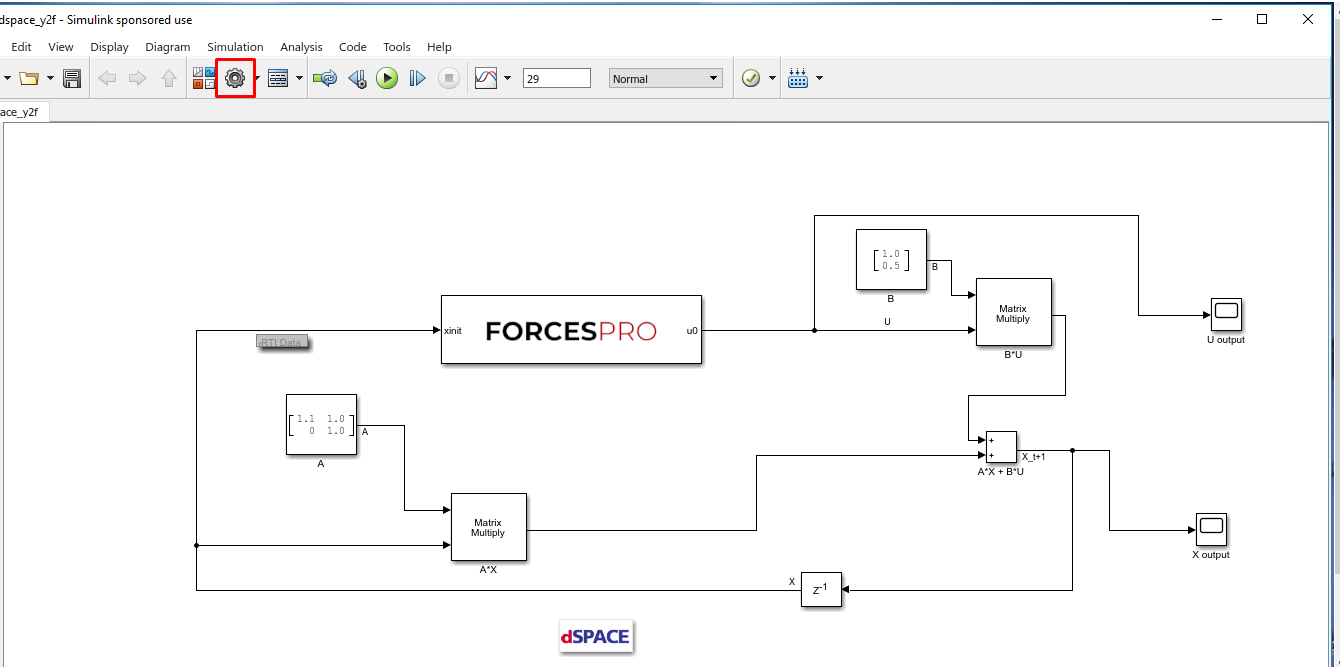Click the Model Advisor checkmark icon
Viewport: 1340px width, 667px height.
point(751,78)
